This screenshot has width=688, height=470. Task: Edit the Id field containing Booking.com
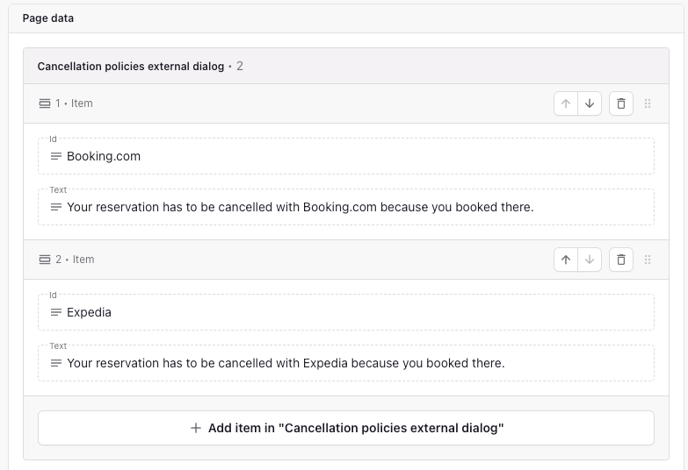tap(350, 156)
